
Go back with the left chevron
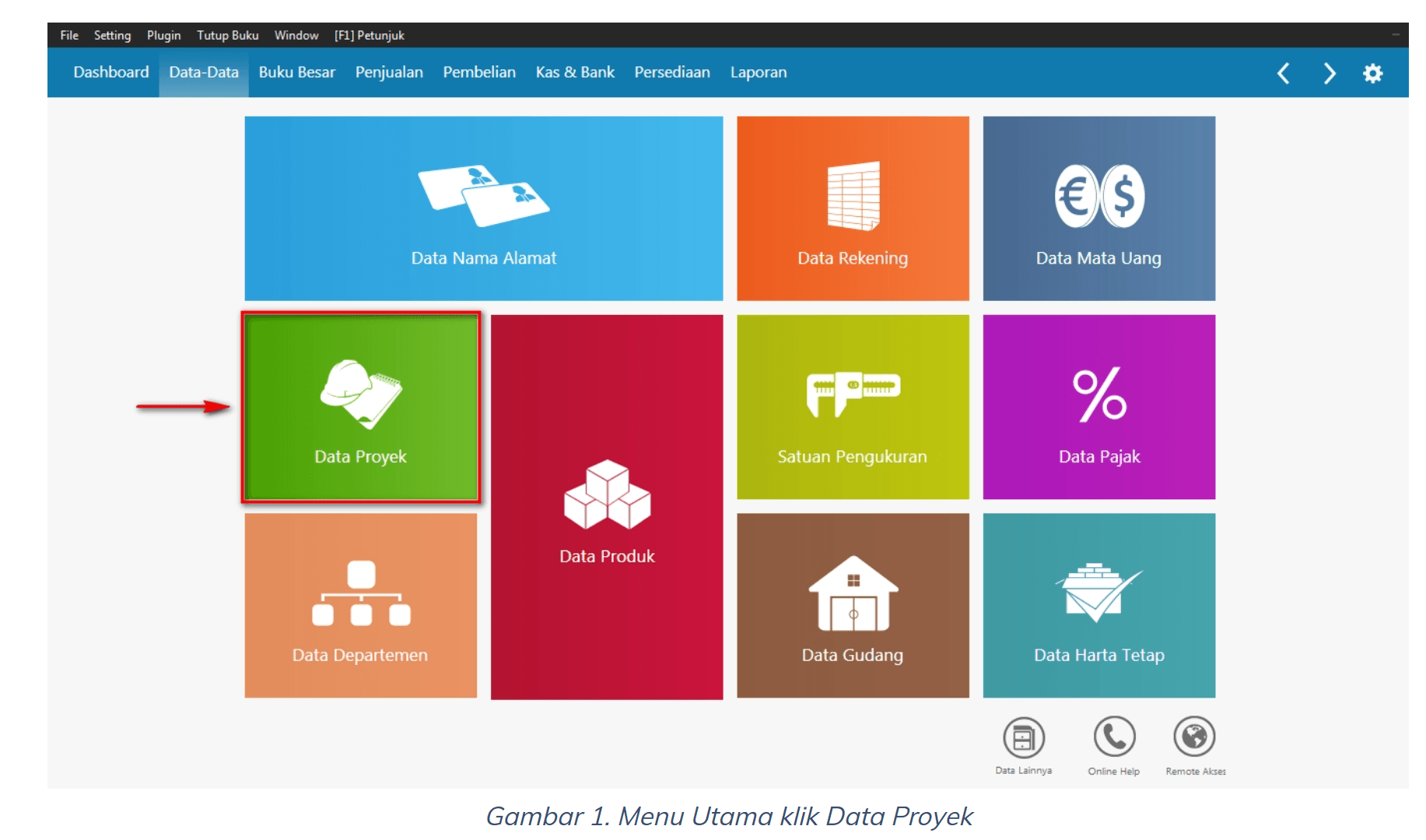click(x=1284, y=73)
